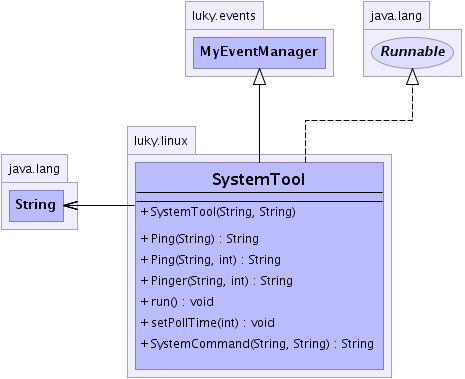Screen dimensions: 465x379
Task: Select the luky.linux package tab
Action: coord(161,140)
